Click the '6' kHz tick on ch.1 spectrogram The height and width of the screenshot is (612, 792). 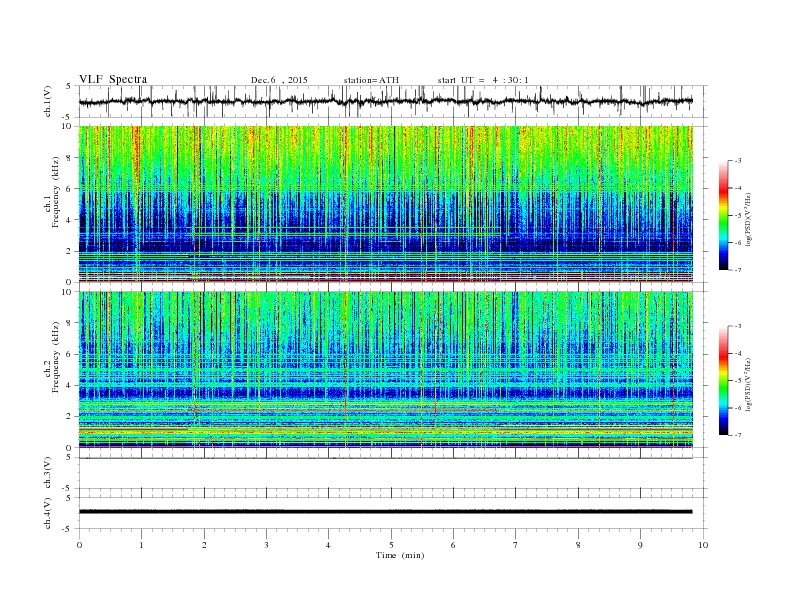tap(70, 189)
